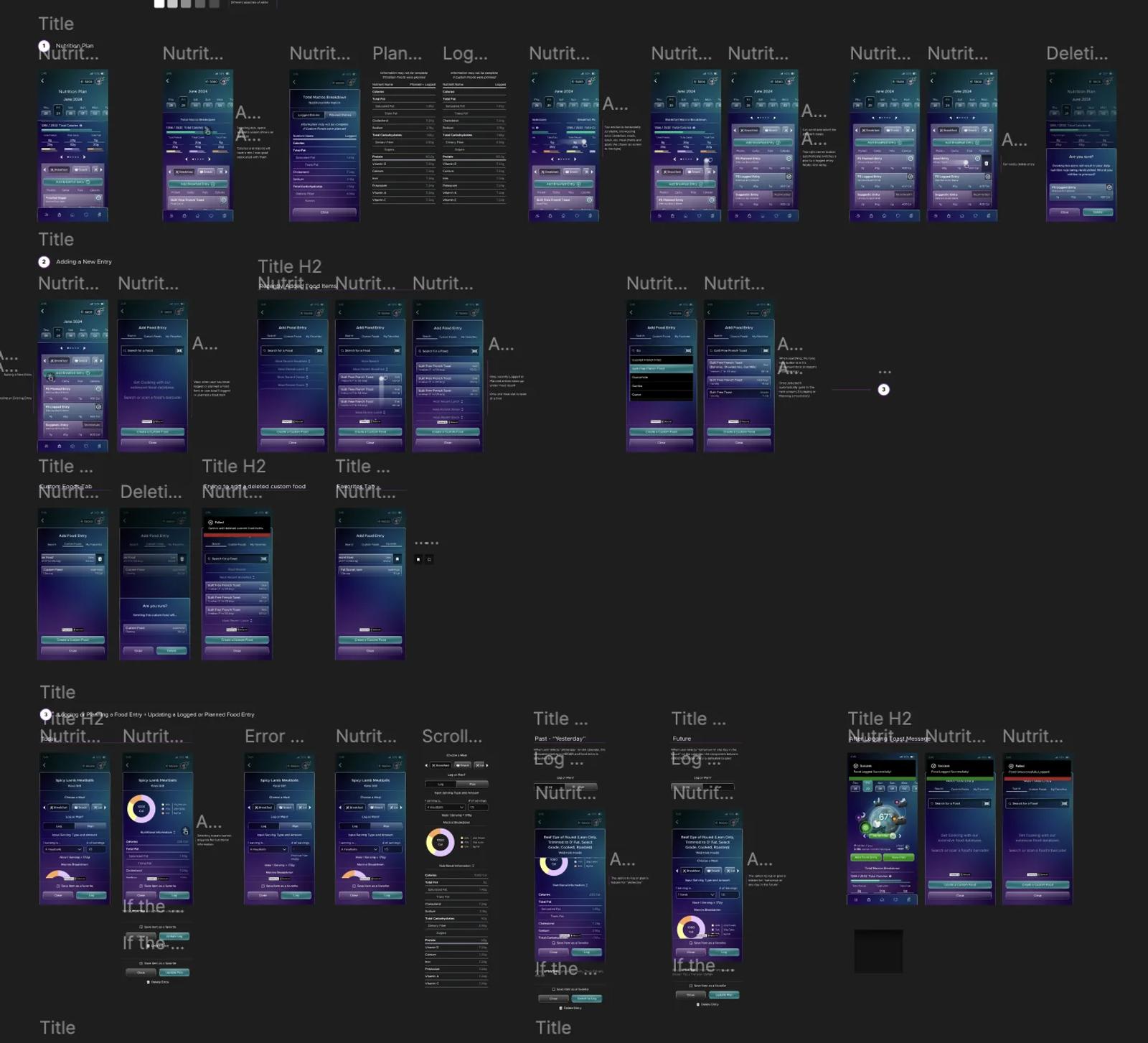The width and height of the screenshot is (1148, 1043).
Task: Open serving type dropdown in Error screen
Action: (268, 849)
